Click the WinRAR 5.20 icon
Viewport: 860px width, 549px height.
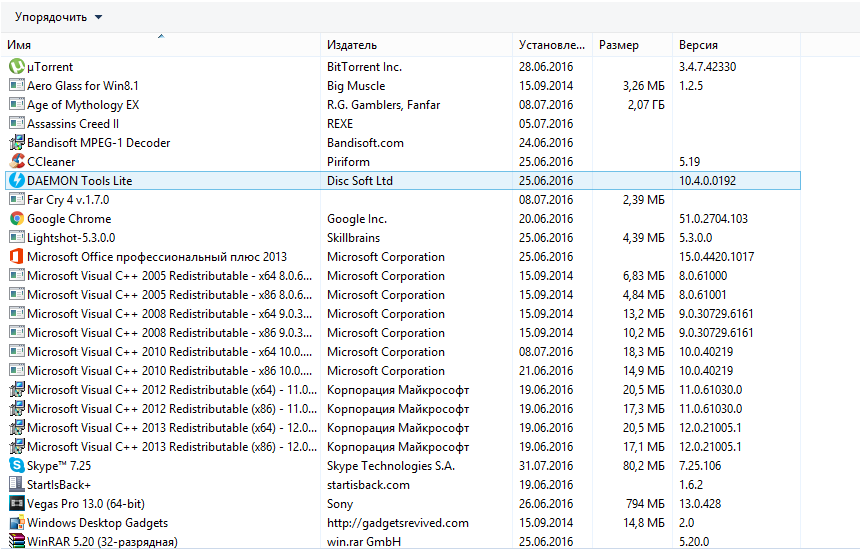[16, 542]
